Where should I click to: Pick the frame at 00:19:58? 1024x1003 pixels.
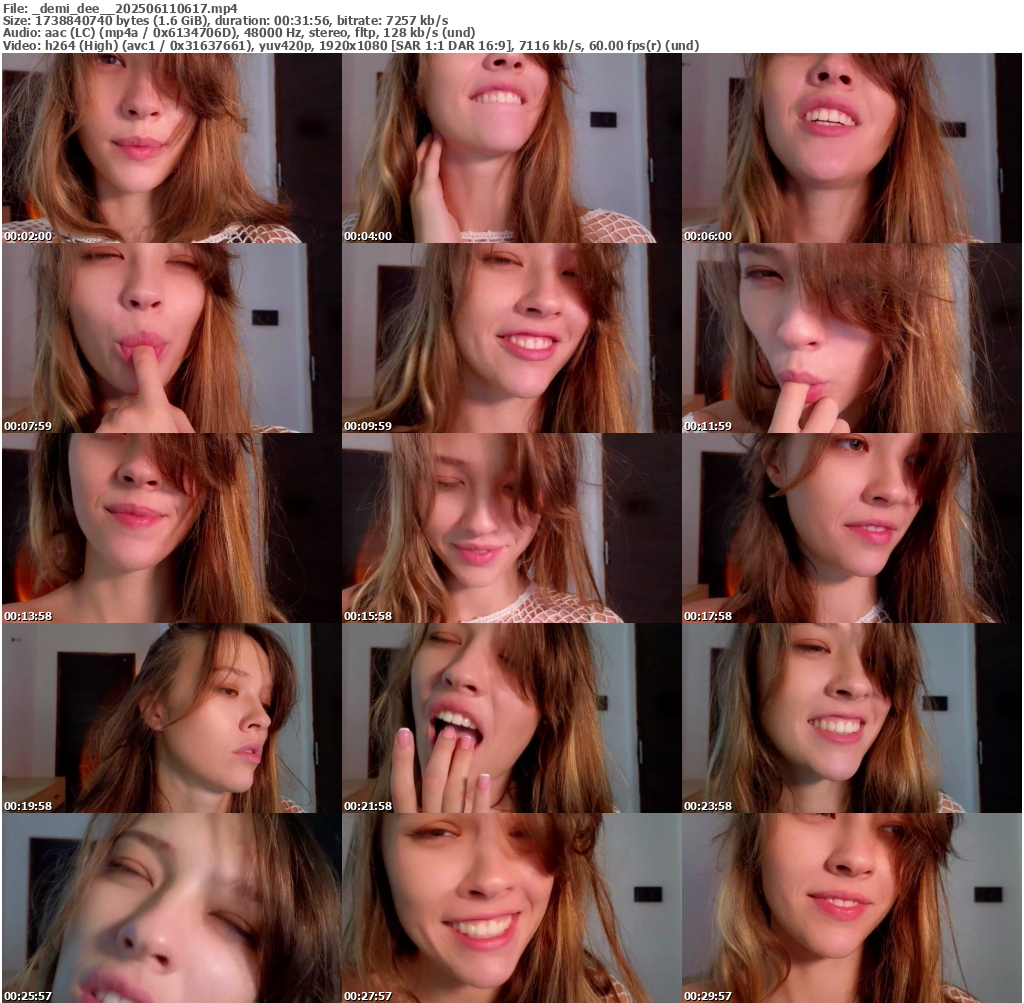171,718
